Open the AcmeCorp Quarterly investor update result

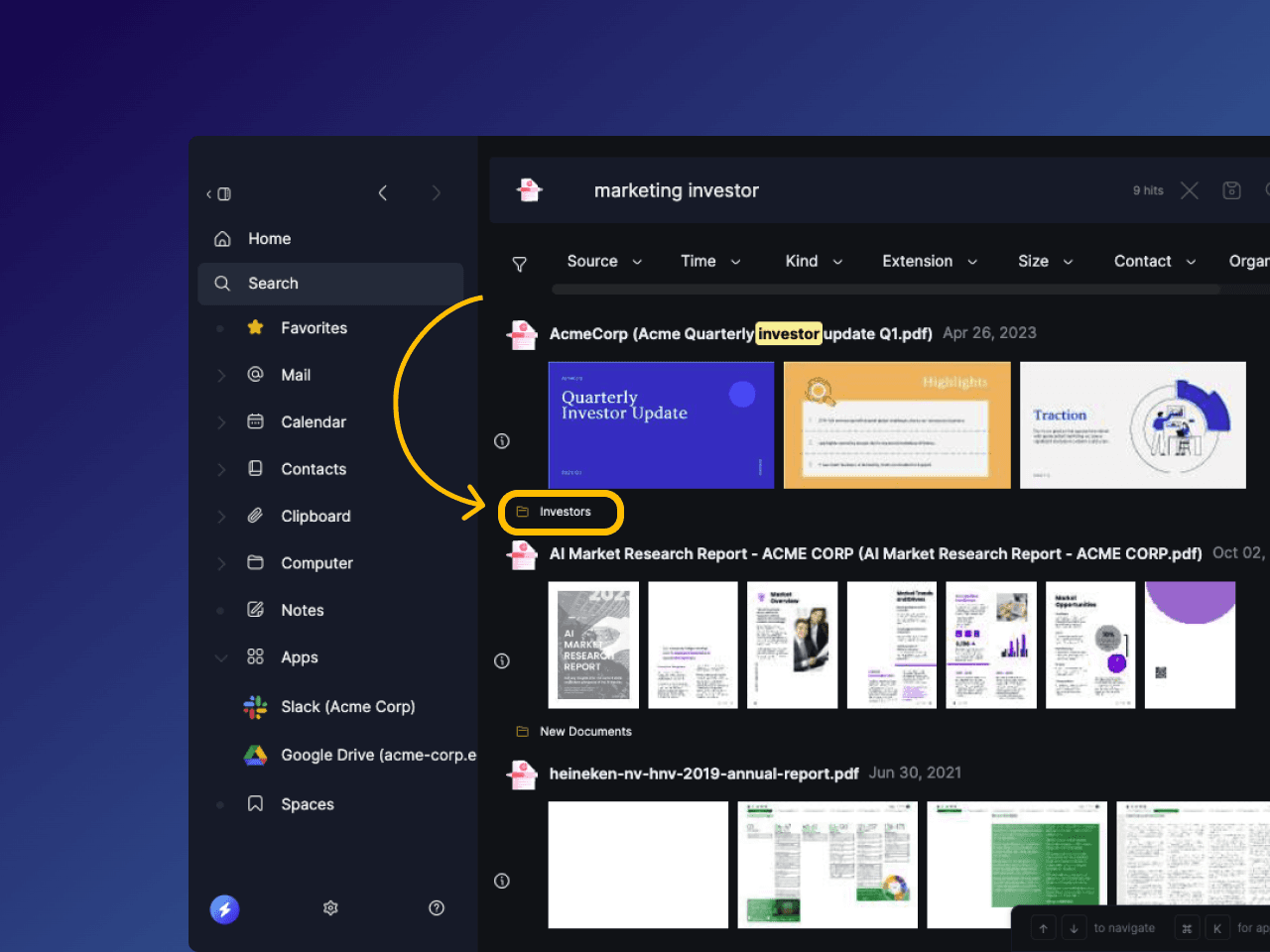click(740, 334)
